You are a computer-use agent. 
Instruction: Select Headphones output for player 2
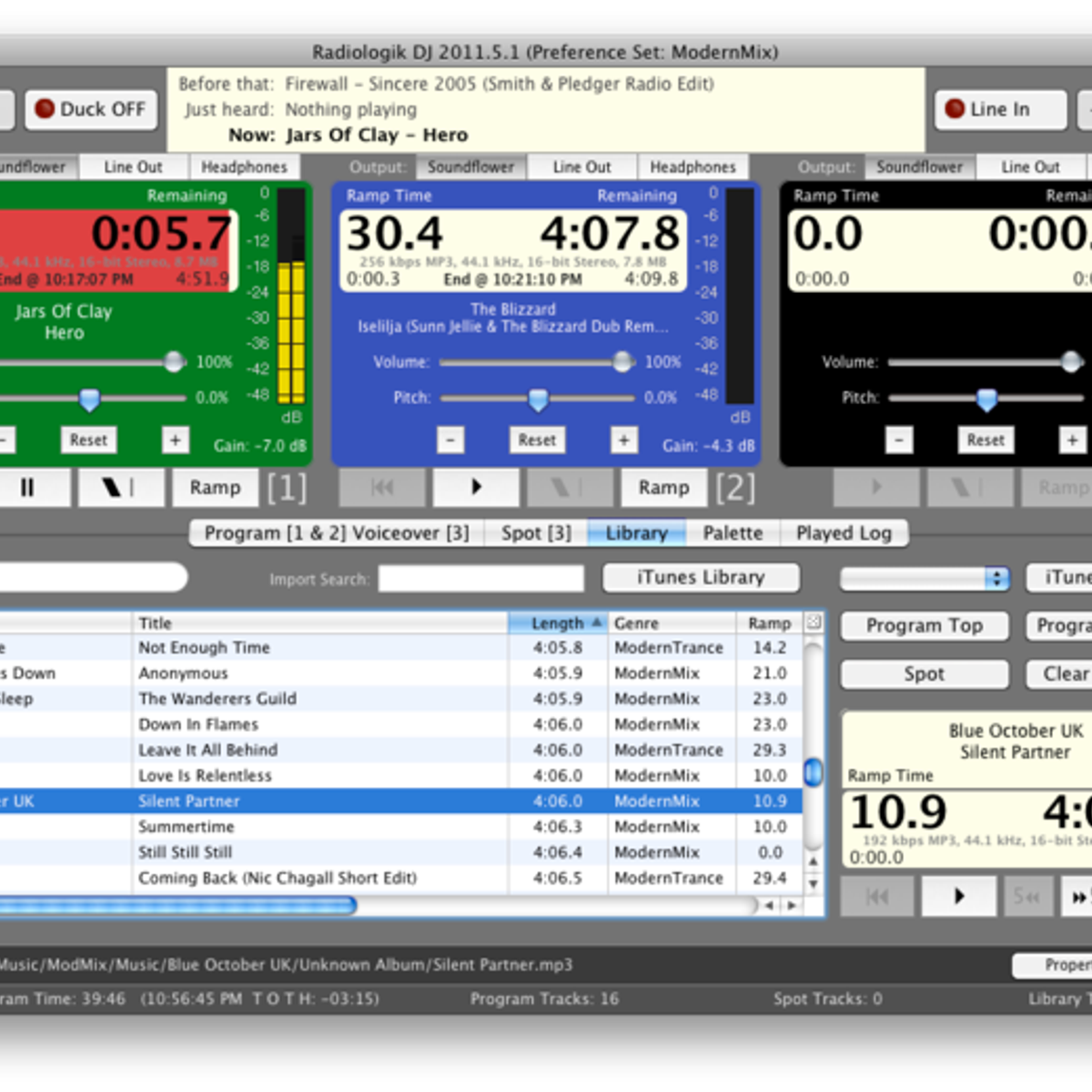[x=693, y=167]
